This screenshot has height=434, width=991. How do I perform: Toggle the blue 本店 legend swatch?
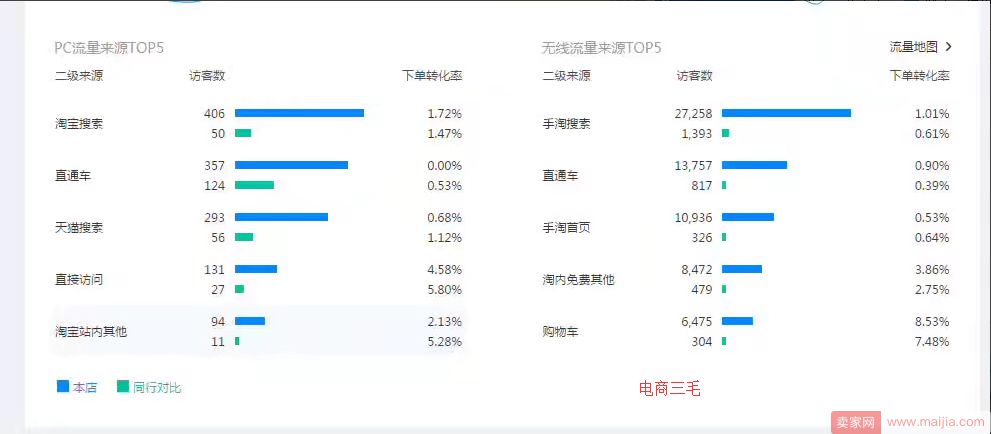(63, 387)
